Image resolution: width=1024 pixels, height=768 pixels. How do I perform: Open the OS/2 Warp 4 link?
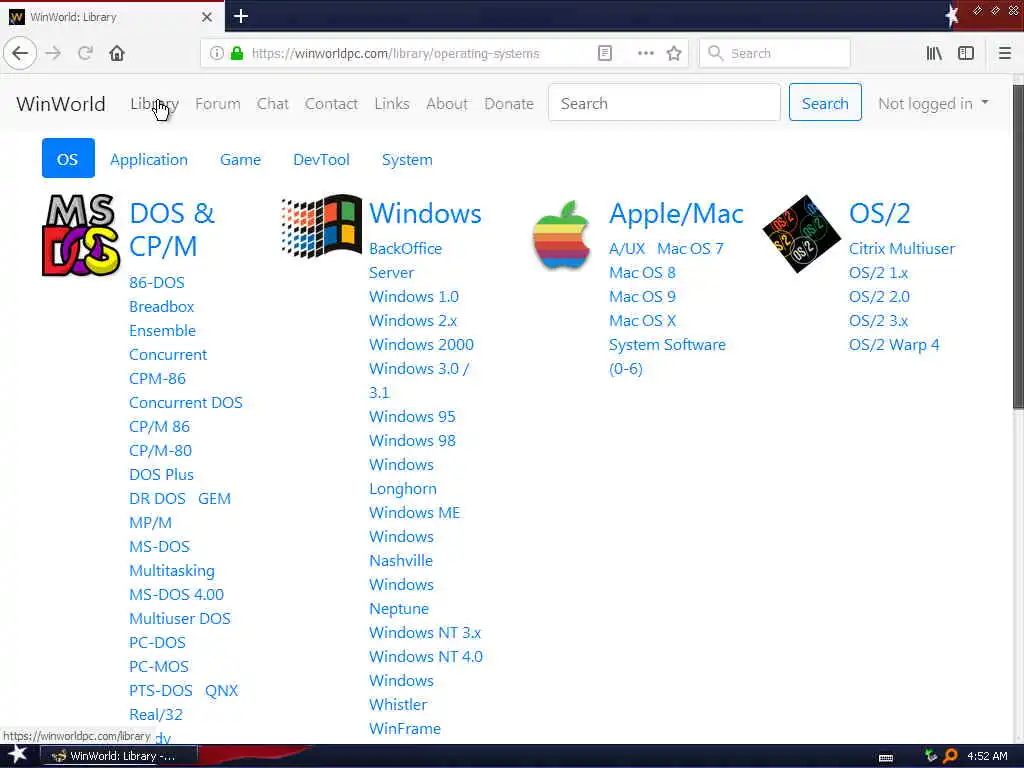coord(893,344)
